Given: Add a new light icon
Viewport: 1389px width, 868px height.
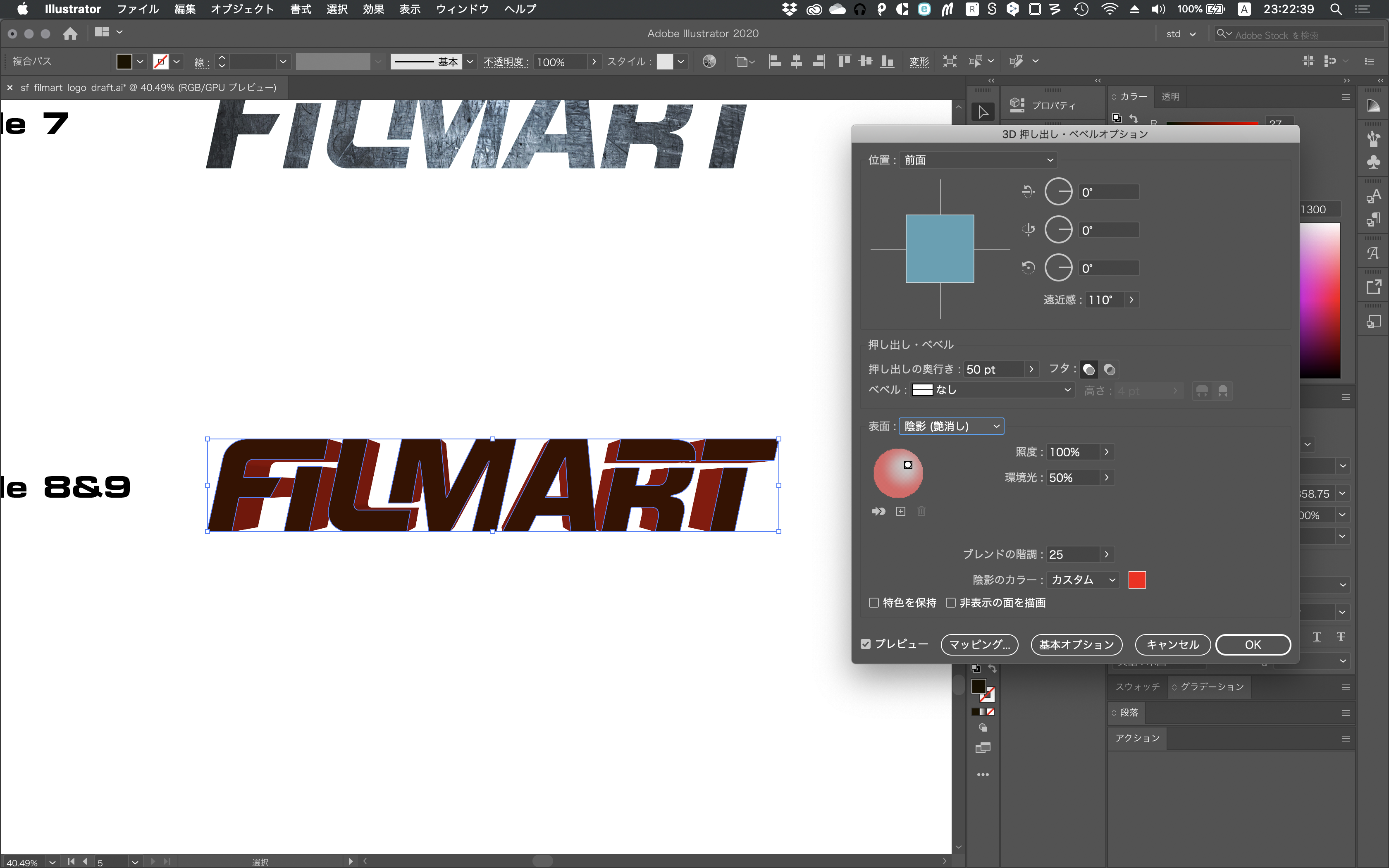Looking at the screenshot, I should [x=900, y=512].
